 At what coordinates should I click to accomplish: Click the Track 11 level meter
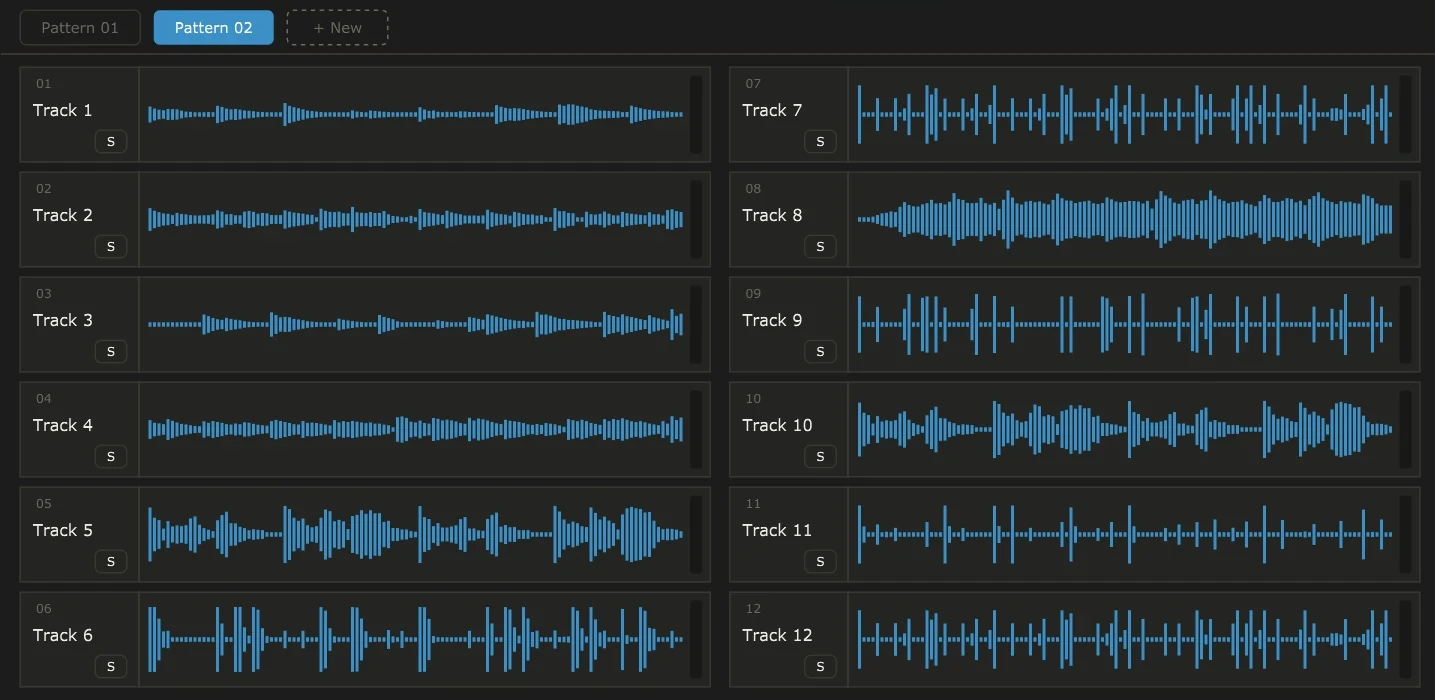(x=1405, y=534)
